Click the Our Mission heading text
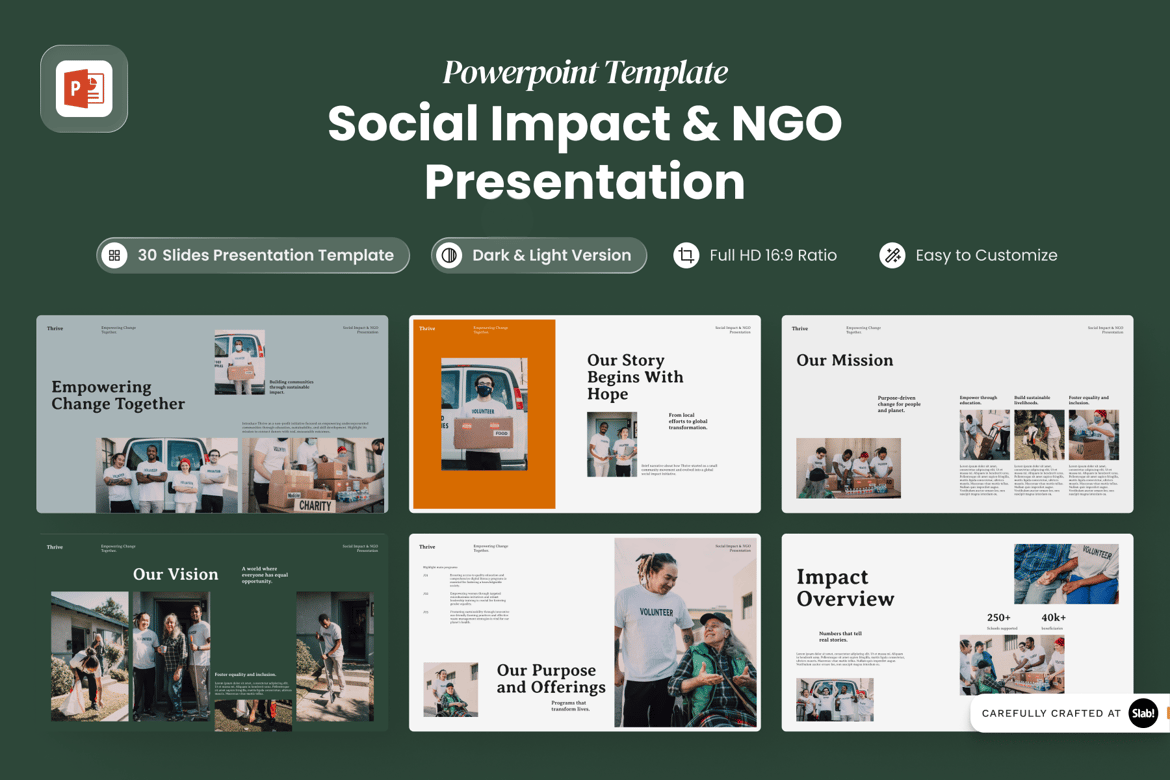Image resolution: width=1170 pixels, height=780 pixels. coord(845,360)
